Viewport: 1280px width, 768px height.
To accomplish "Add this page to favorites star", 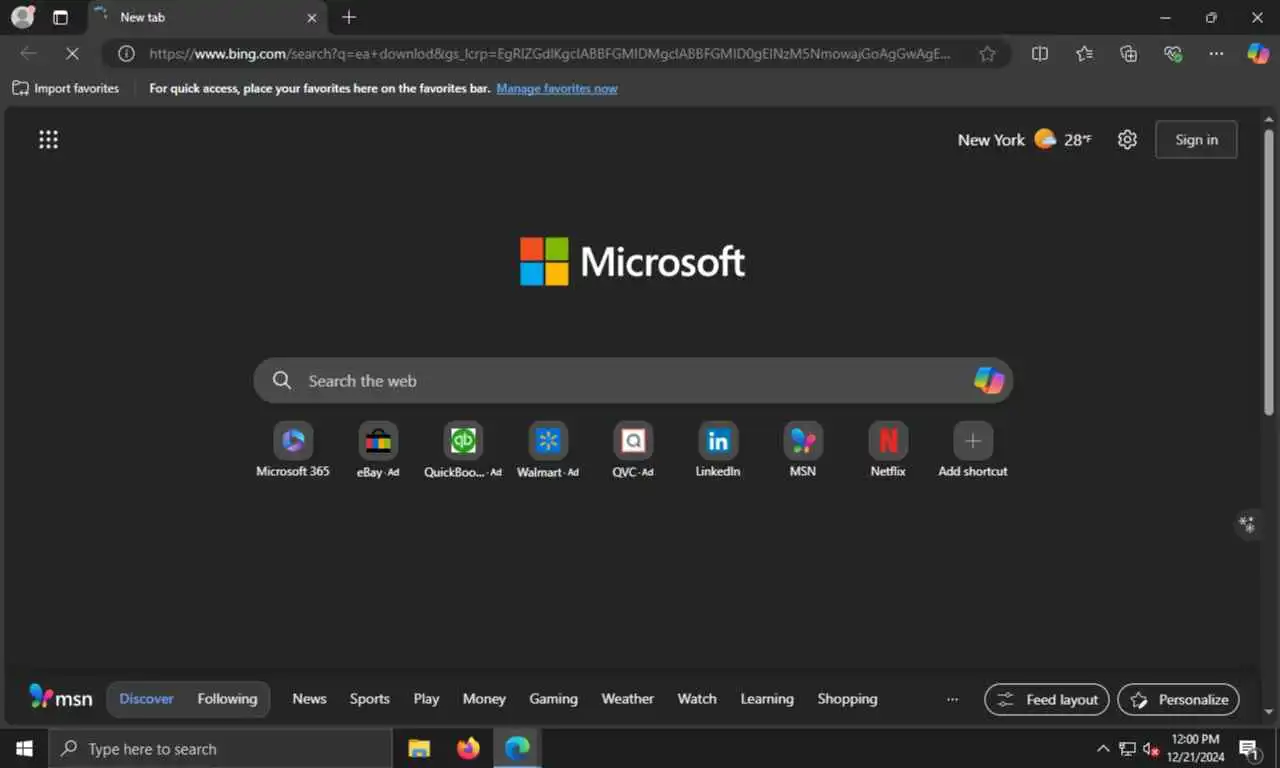I will click(987, 54).
